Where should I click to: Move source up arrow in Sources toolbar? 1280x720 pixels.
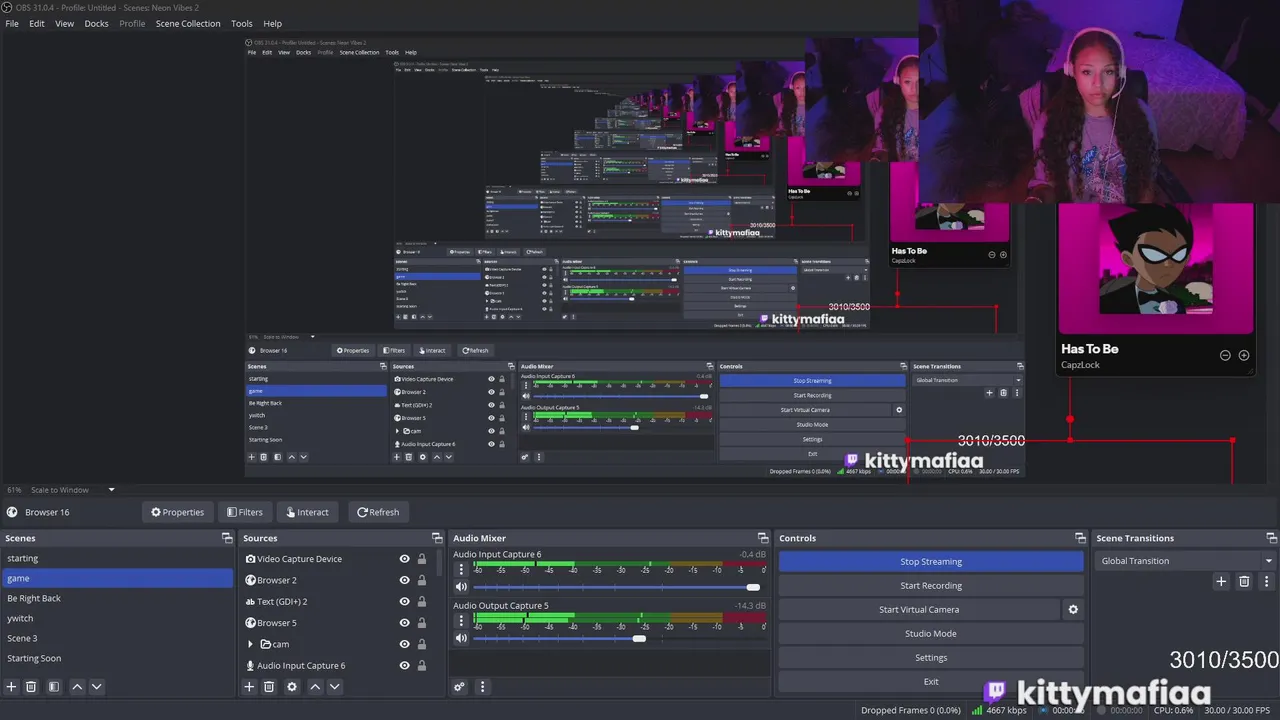click(x=315, y=687)
